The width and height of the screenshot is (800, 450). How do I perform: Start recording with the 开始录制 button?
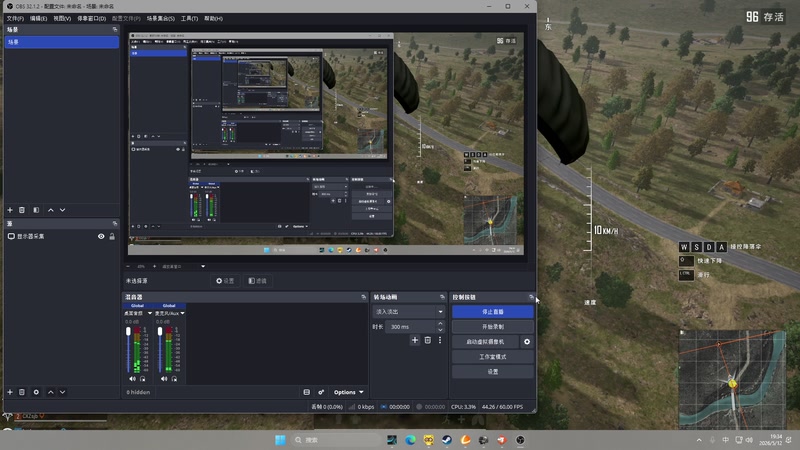click(493, 327)
